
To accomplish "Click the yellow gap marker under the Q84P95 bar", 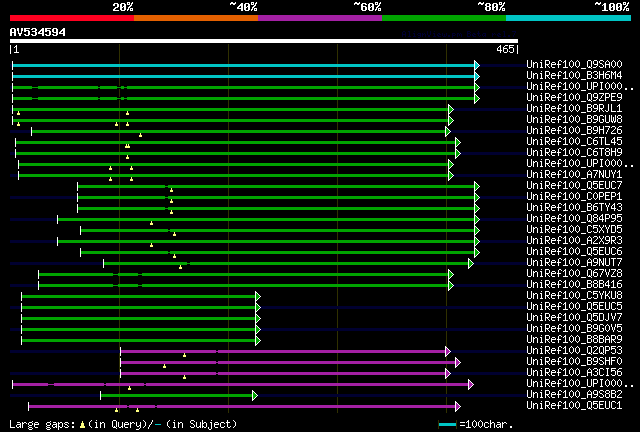I will pyautogui.click(x=151, y=223).
